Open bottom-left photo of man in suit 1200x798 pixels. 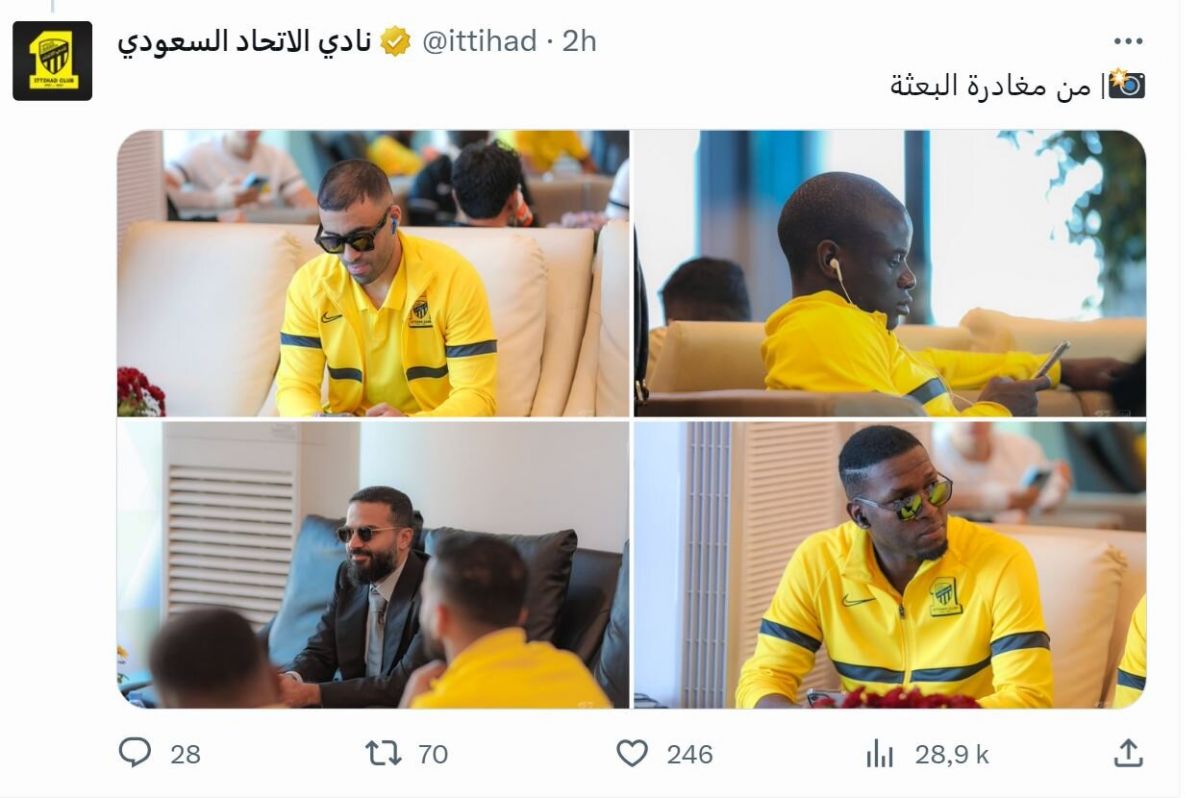pos(373,565)
